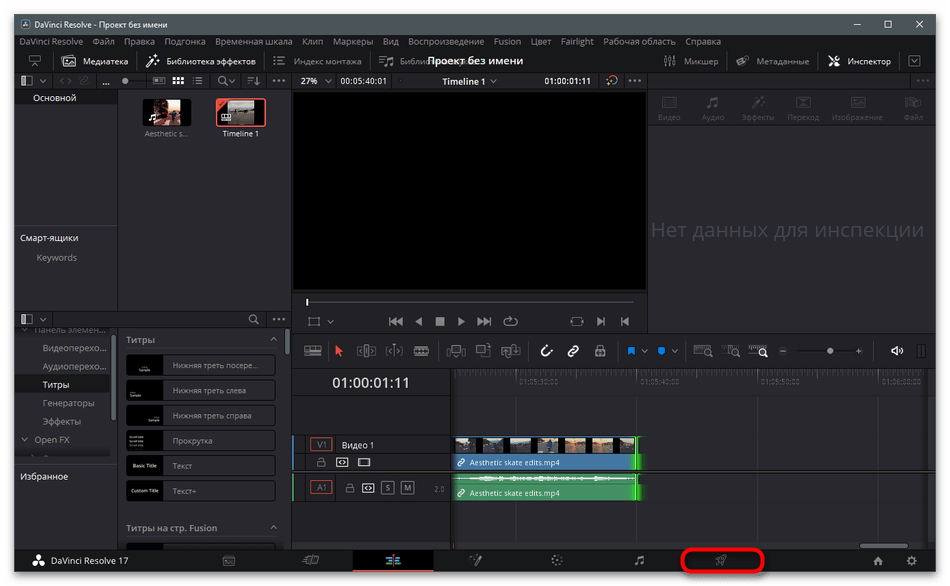950x586 pixels.
Task: Open the Инспектор panel button
Action: [860, 61]
